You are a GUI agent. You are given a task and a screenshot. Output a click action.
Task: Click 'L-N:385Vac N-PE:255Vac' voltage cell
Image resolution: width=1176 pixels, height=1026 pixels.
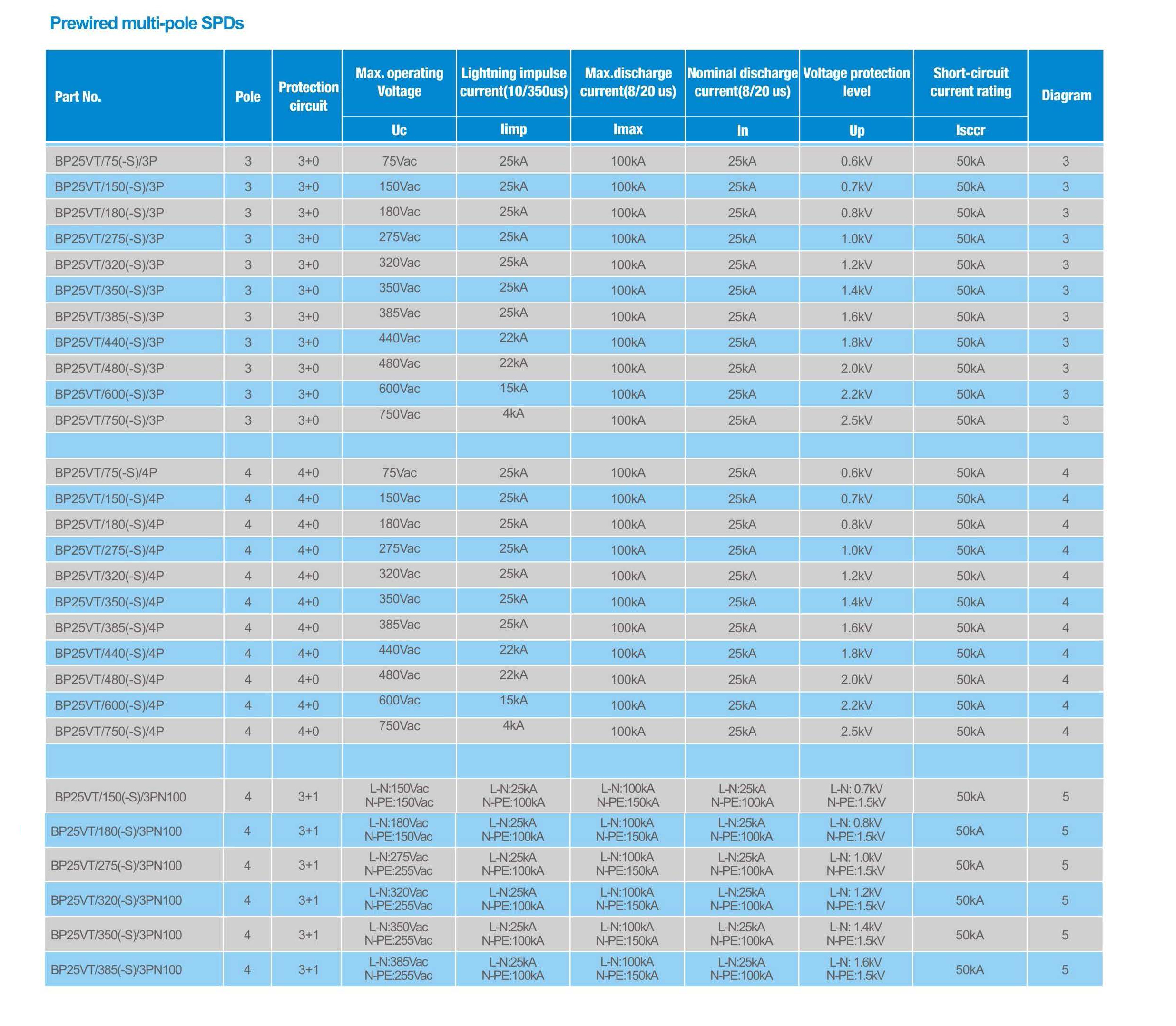[399, 969]
